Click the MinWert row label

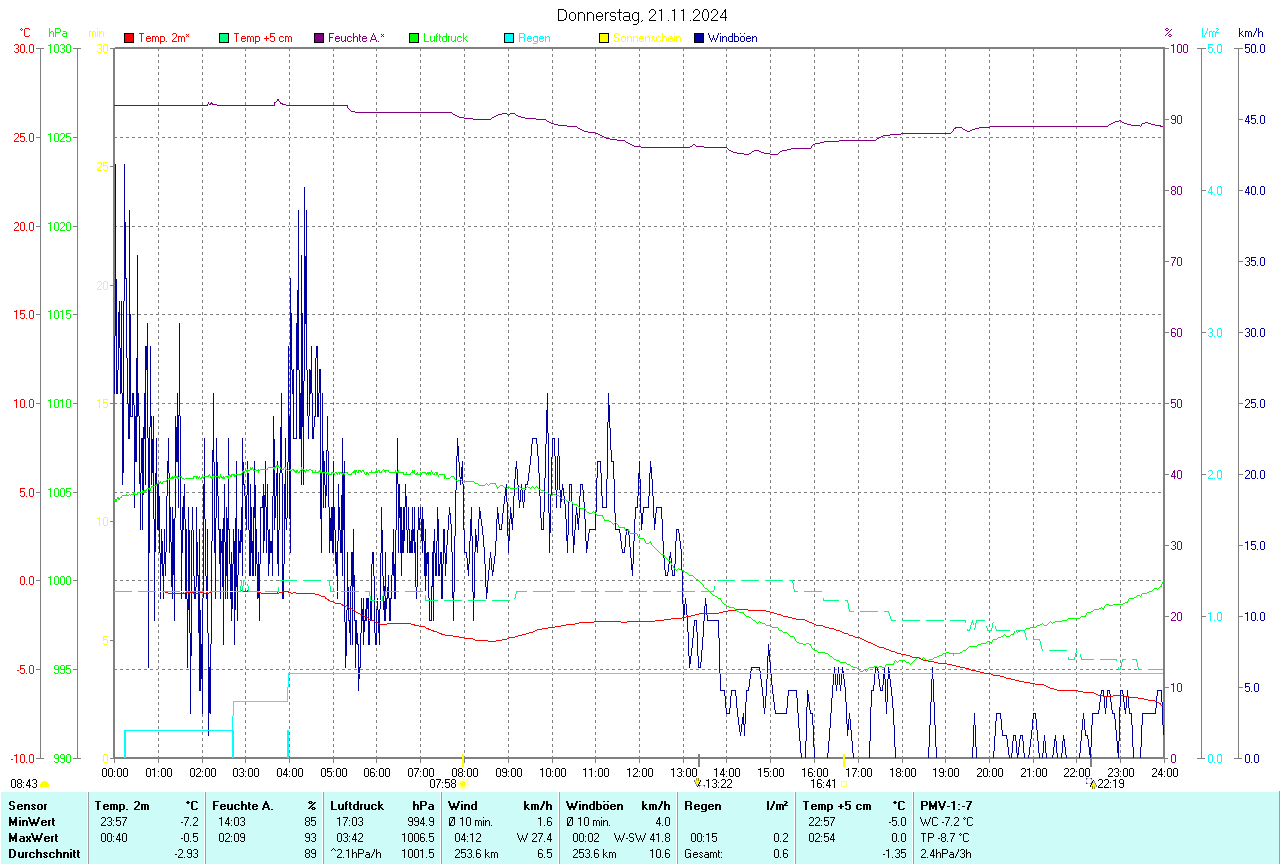[x=32, y=821]
